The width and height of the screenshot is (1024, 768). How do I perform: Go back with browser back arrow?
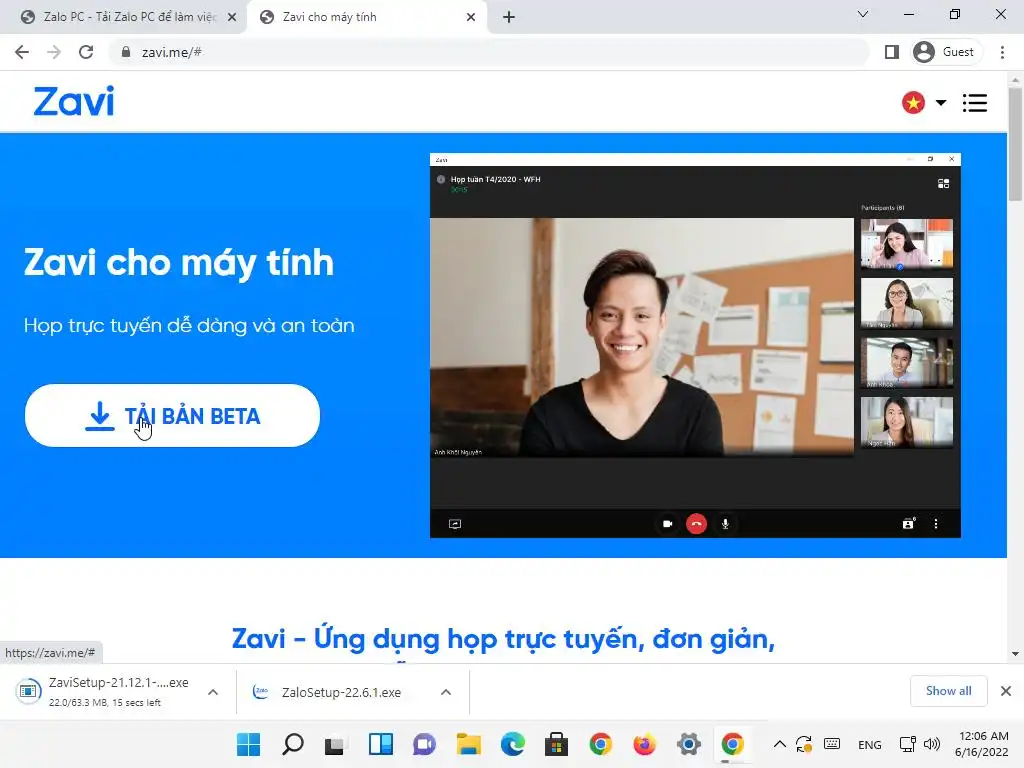pos(22,52)
